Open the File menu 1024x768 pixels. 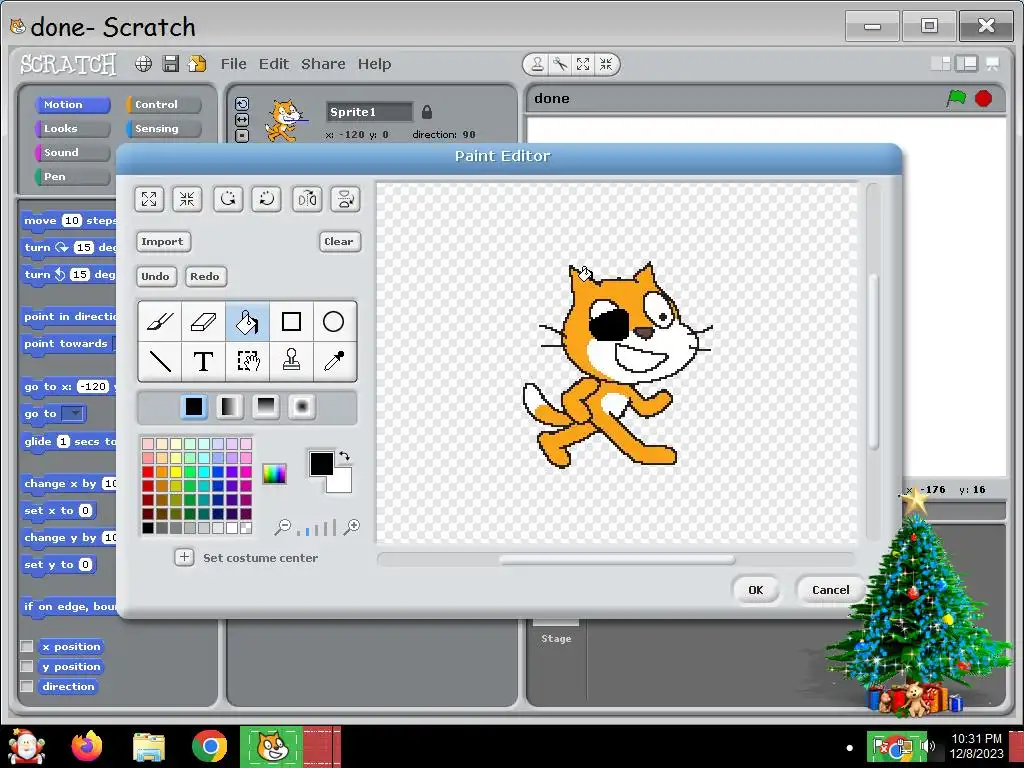pyautogui.click(x=234, y=64)
